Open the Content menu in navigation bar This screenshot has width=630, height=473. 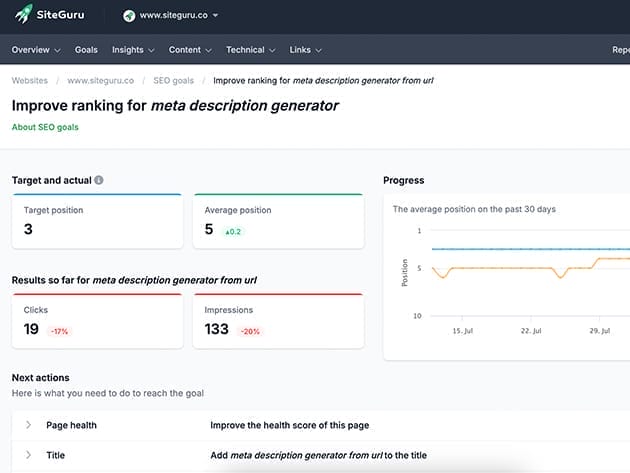click(190, 49)
